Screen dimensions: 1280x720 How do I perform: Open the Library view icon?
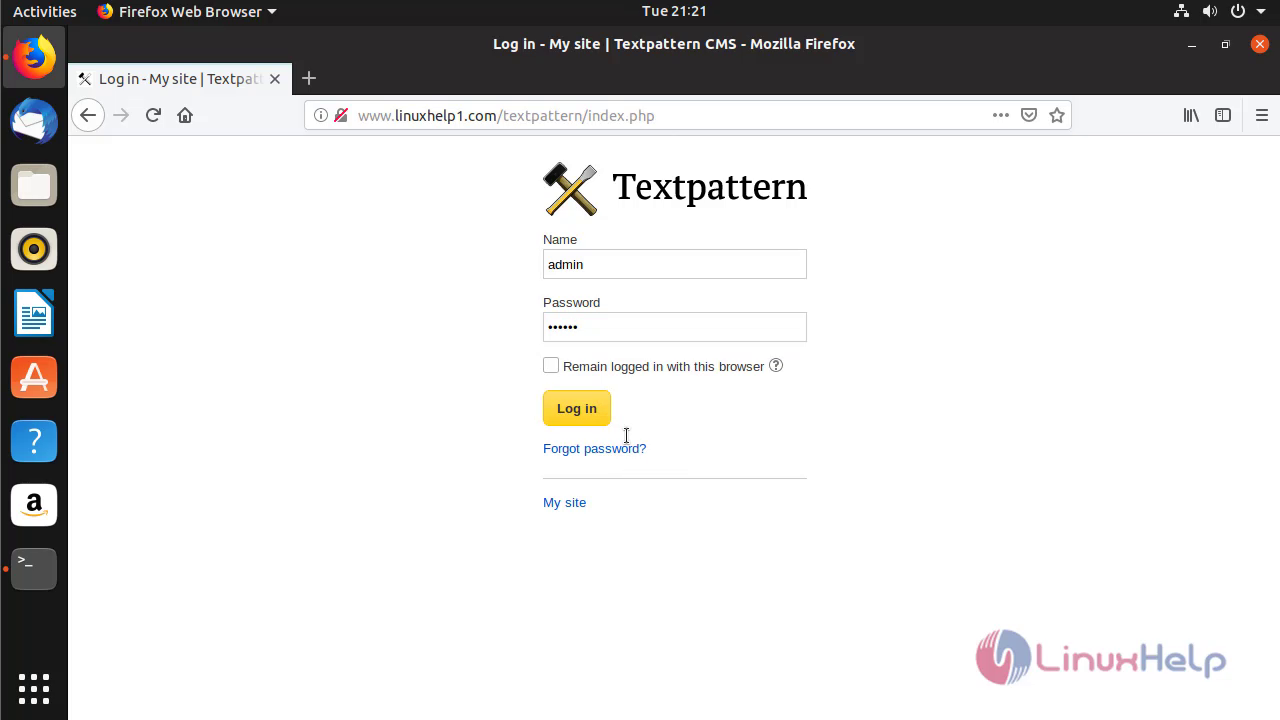pyautogui.click(x=1191, y=115)
